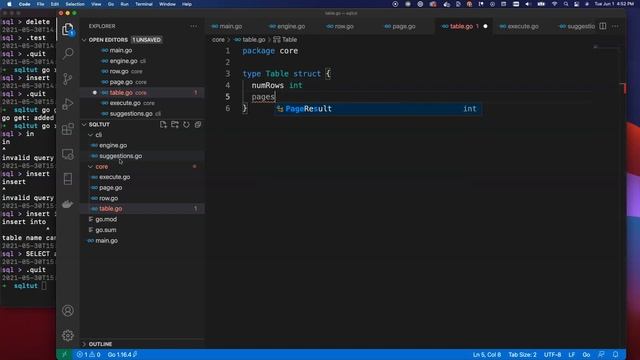Open macOS Spotlight search icon

point(566,4)
